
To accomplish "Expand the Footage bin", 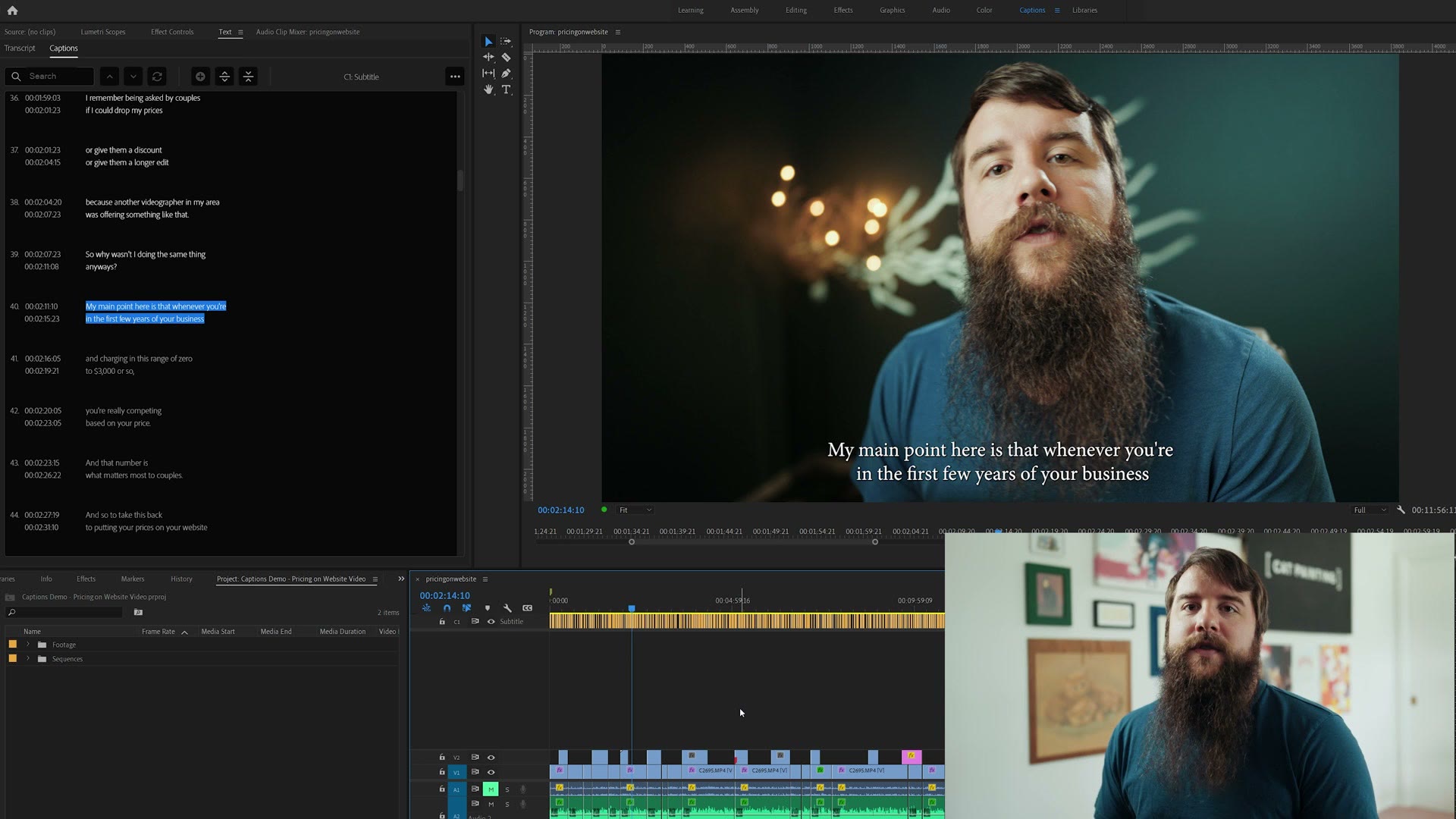I will [28, 645].
